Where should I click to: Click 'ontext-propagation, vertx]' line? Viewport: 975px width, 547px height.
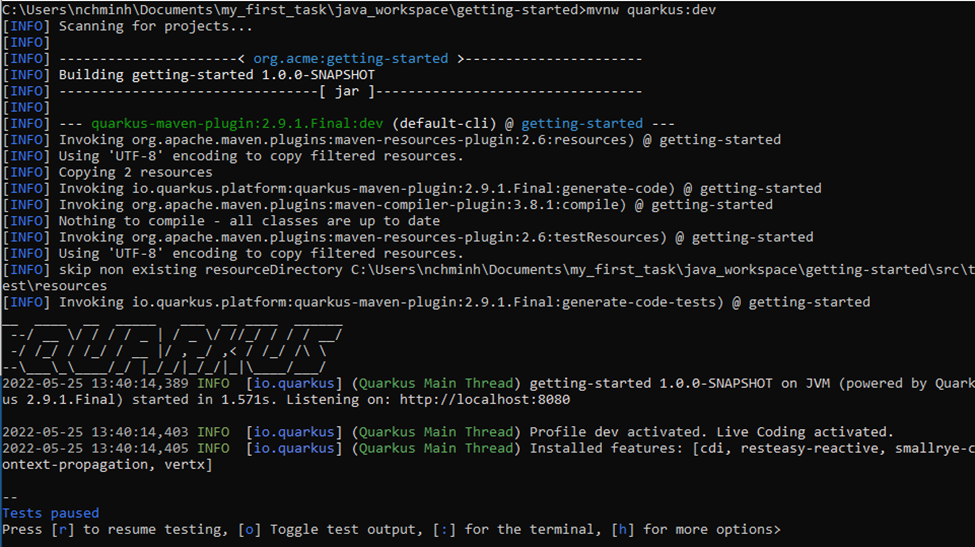coord(107,464)
